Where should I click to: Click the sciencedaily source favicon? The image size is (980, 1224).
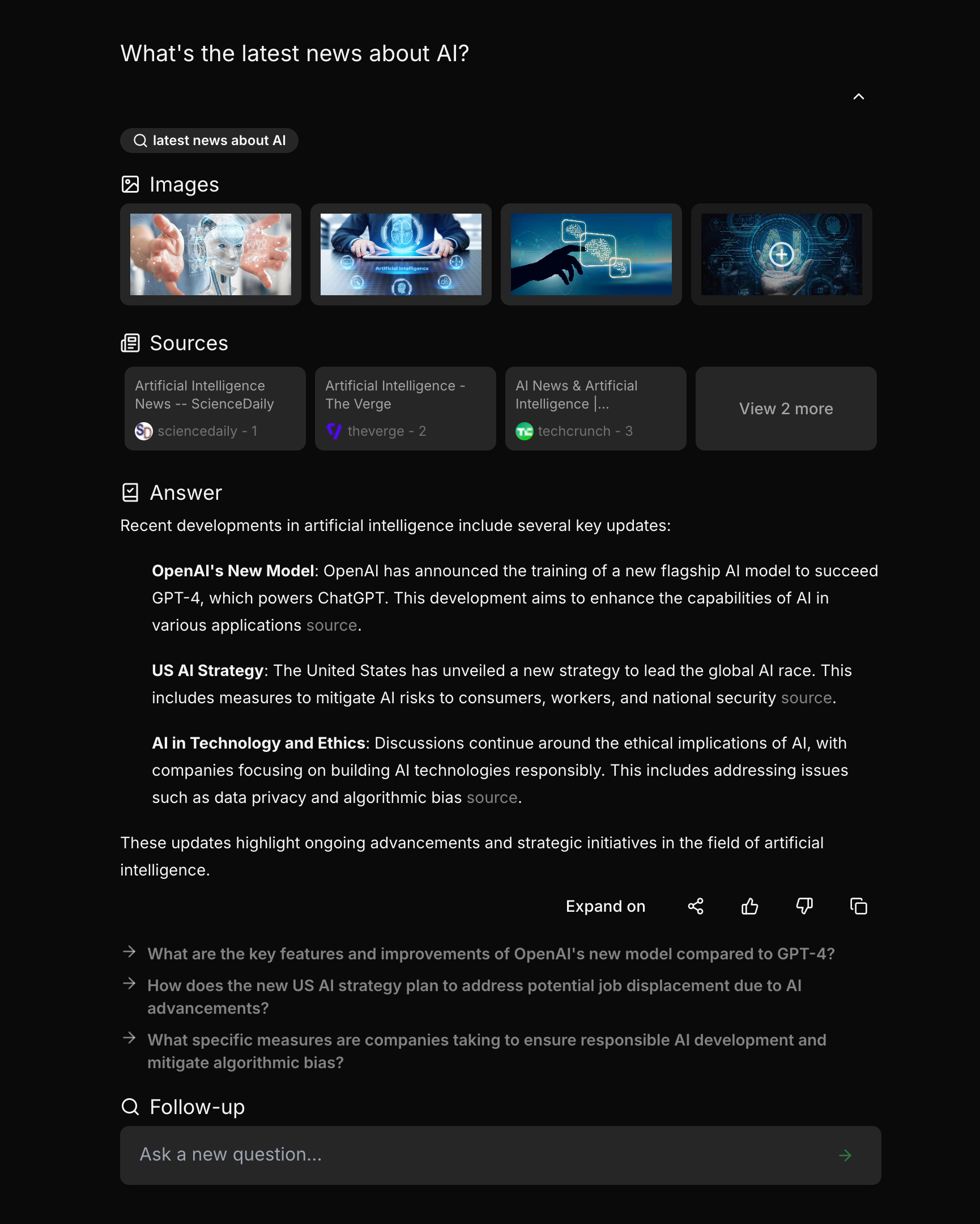coord(143,431)
